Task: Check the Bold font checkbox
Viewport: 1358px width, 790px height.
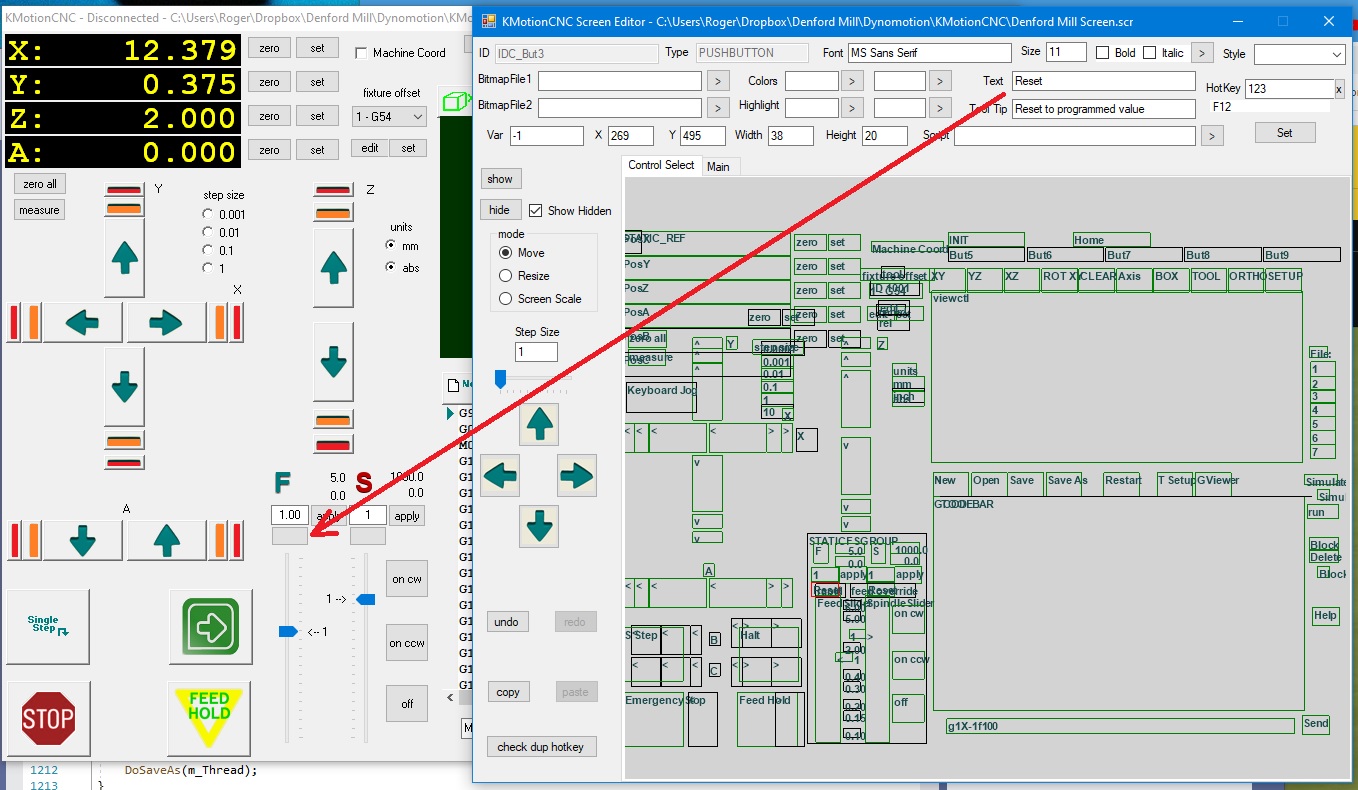Action: (x=1103, y=53)
